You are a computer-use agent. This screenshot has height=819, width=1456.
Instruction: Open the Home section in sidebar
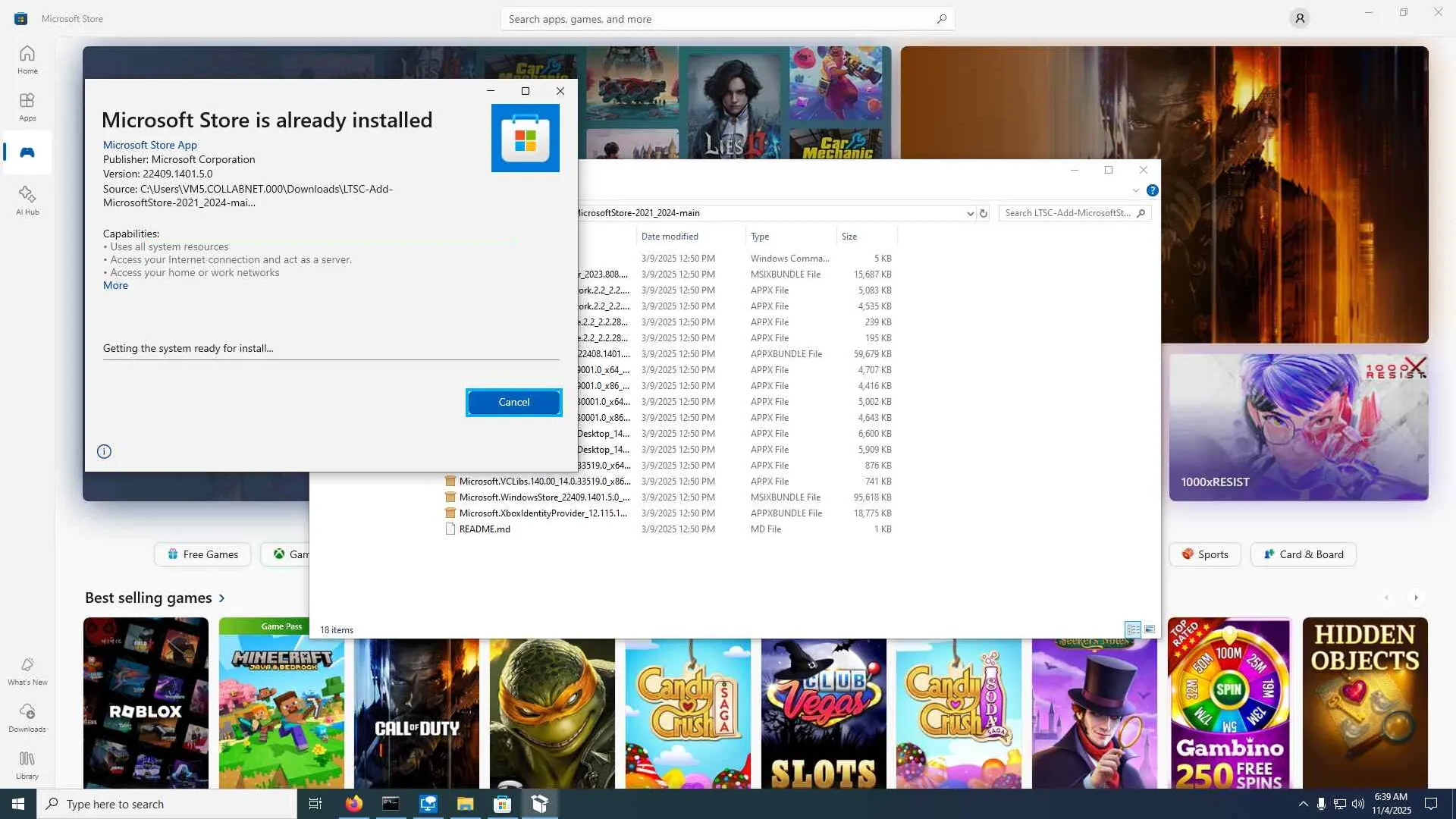[x=27, y=60]
